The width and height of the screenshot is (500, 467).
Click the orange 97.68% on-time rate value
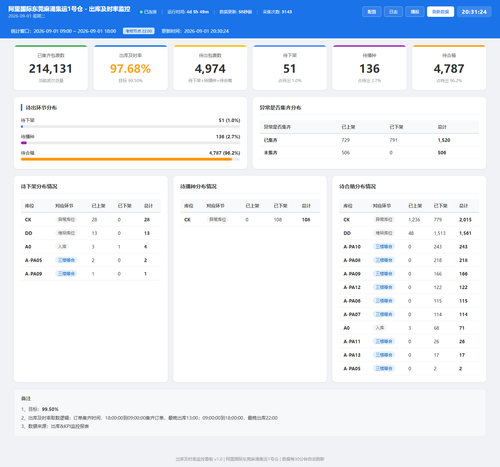pos(130,69)
